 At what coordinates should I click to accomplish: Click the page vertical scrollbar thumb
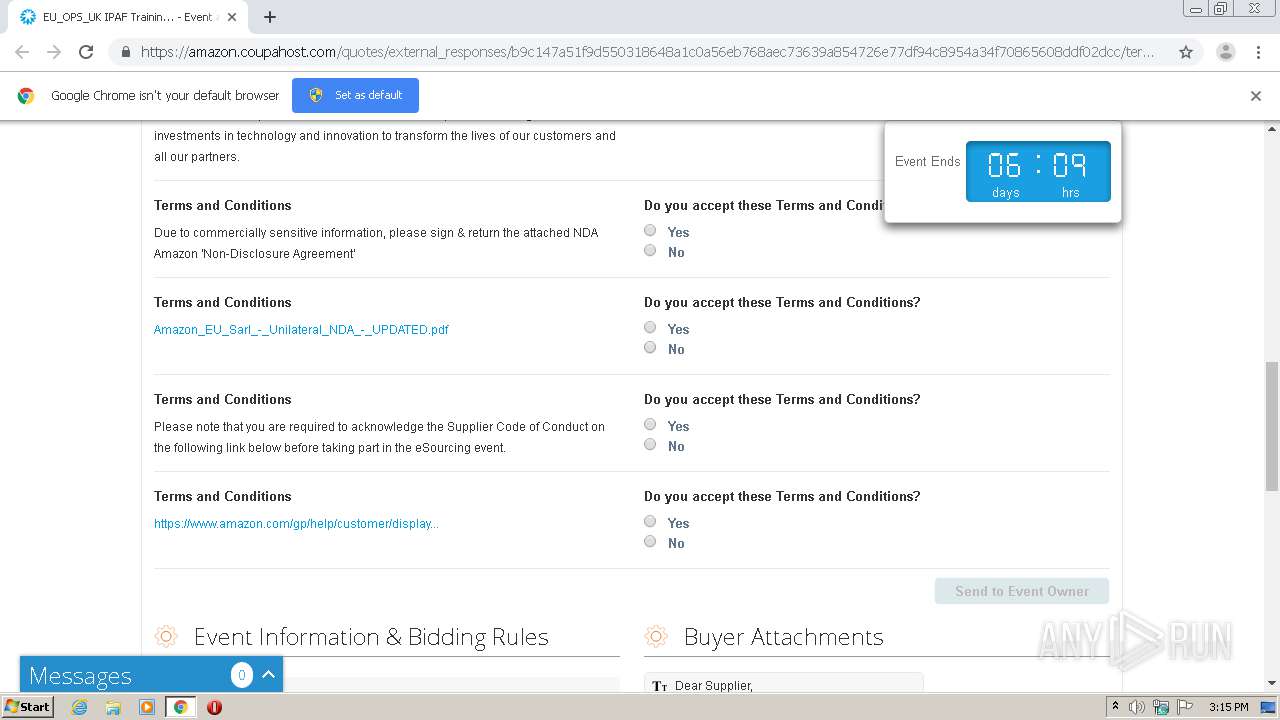(1272, 426)
